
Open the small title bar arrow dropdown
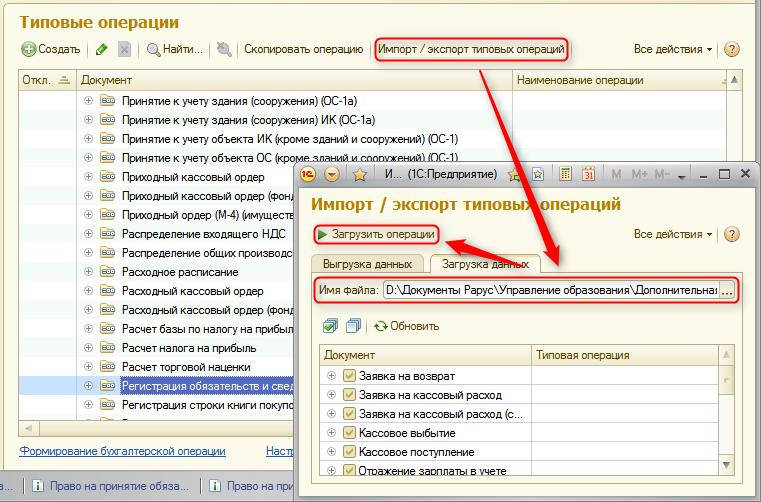click(x=682, y=176)
